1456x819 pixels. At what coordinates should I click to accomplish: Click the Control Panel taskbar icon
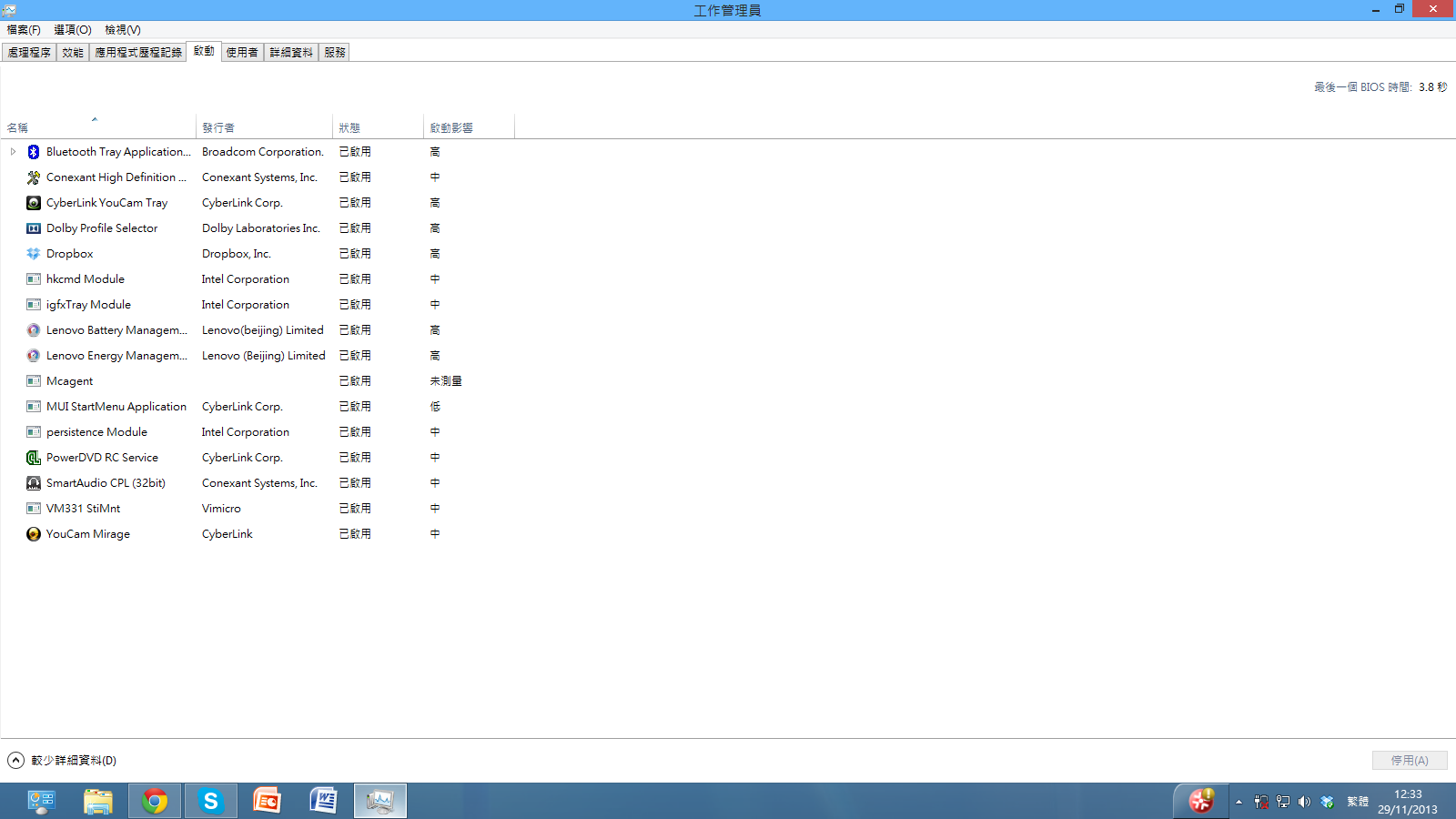(x=42, y=801)
